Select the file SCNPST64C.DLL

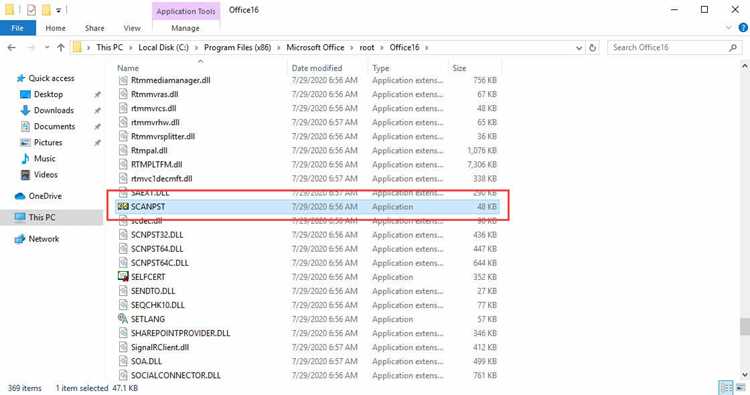160,263
